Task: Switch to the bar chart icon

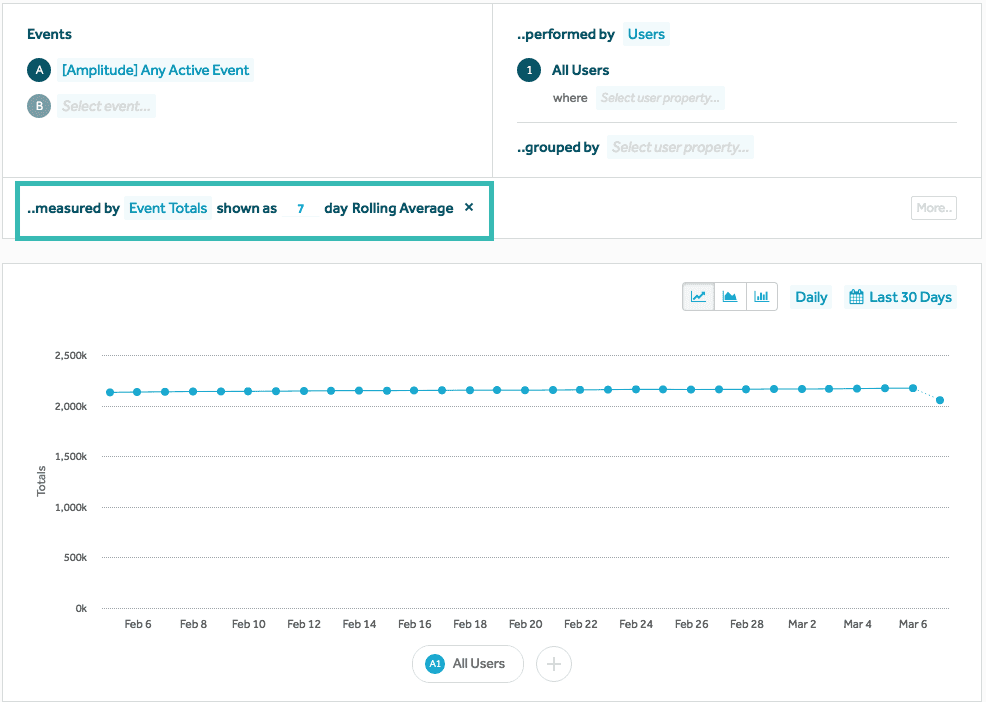Action: pos(761,296)
